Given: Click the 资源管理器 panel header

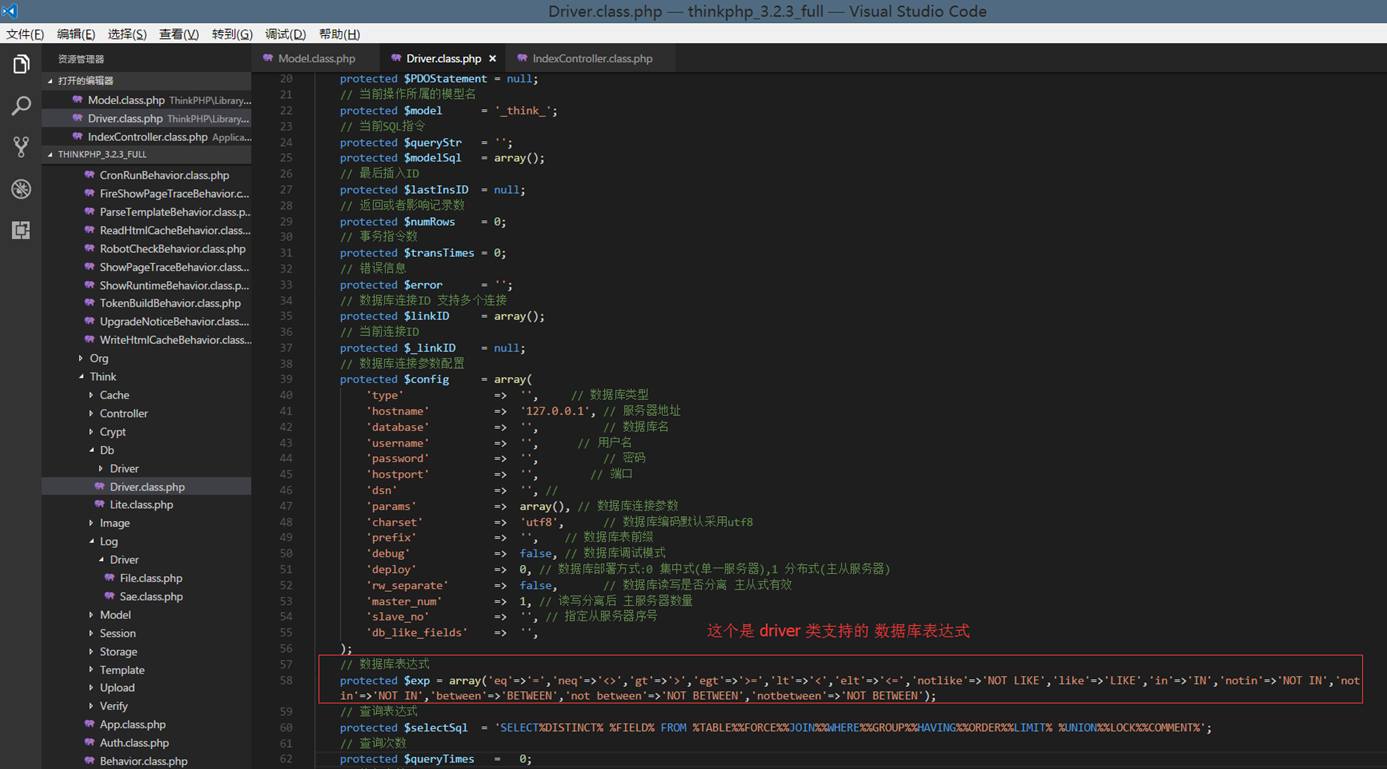Looking at the screenshot, I should pyautogui.click(x=80, y=59).
